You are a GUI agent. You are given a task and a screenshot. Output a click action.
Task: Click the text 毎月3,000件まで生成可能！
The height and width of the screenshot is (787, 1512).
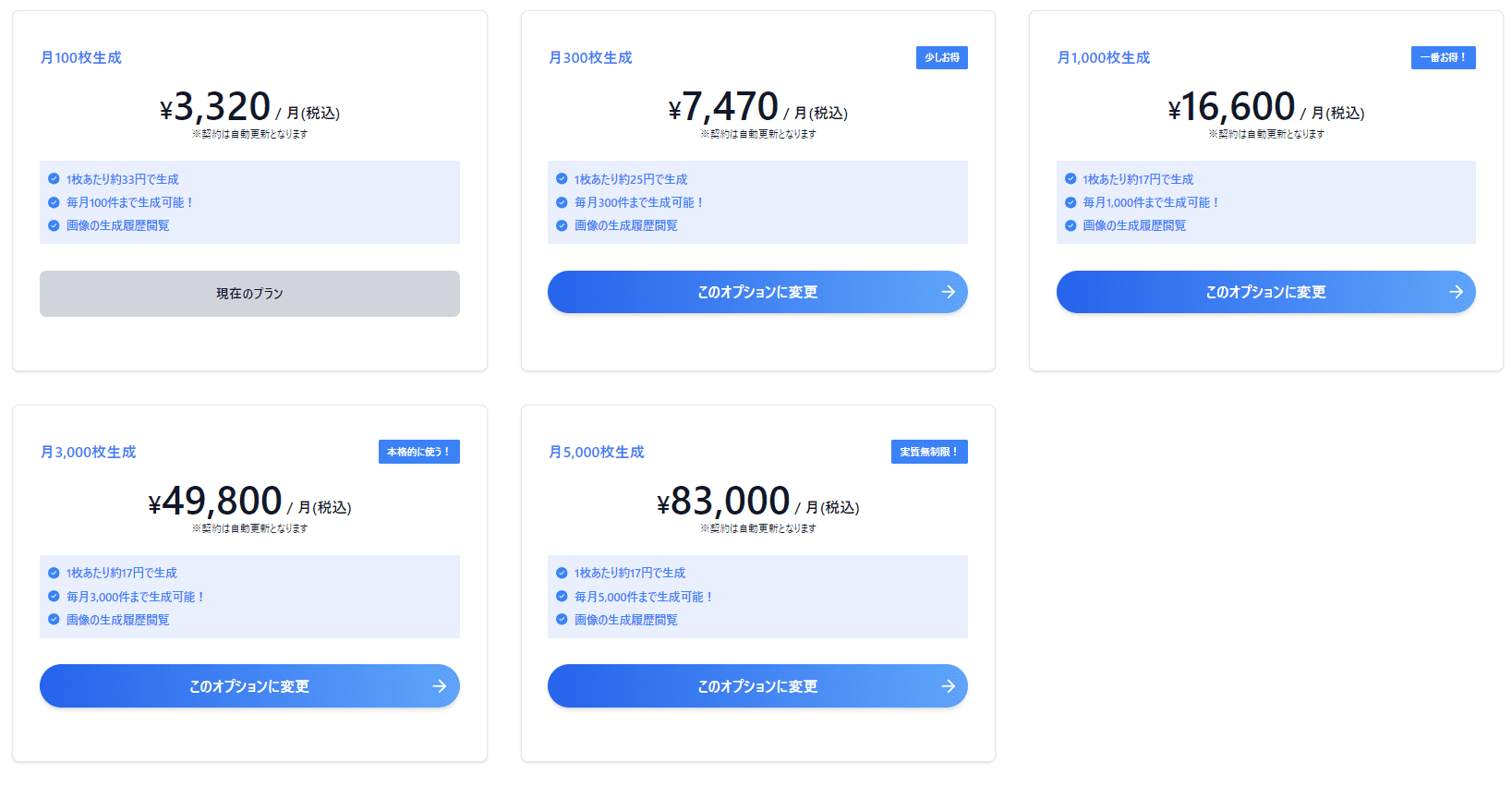[x=136, y=597]
